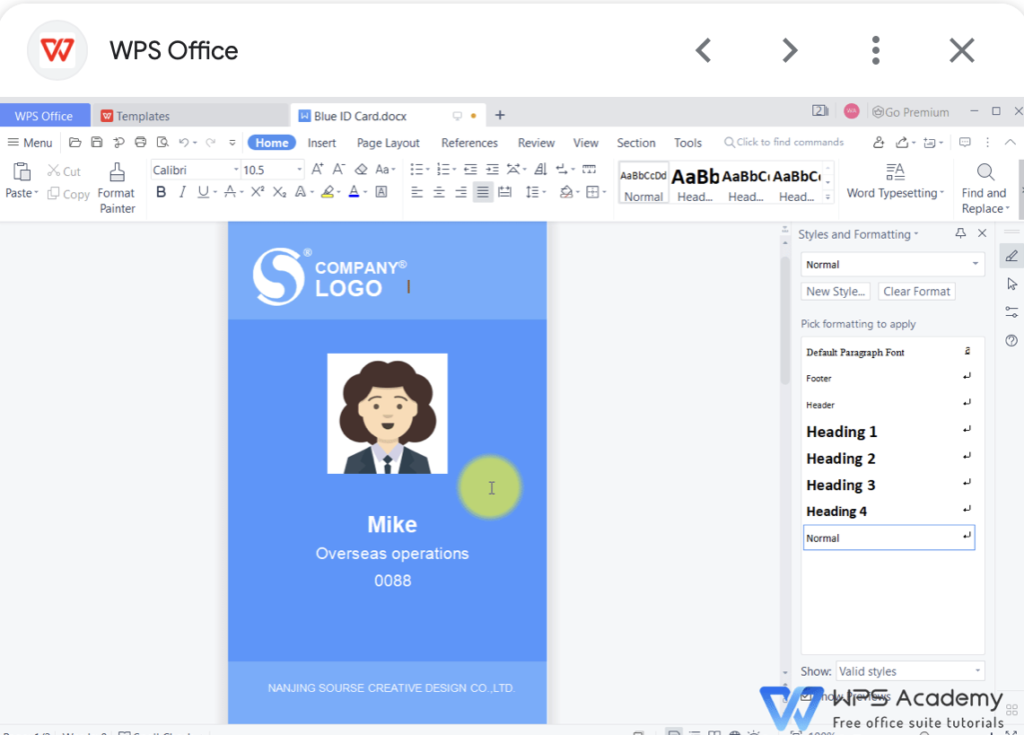Toggle justify paragraph alignment
Image resolution: width=1024 pixels, height=735 pixels.
[x=483, y=192]
